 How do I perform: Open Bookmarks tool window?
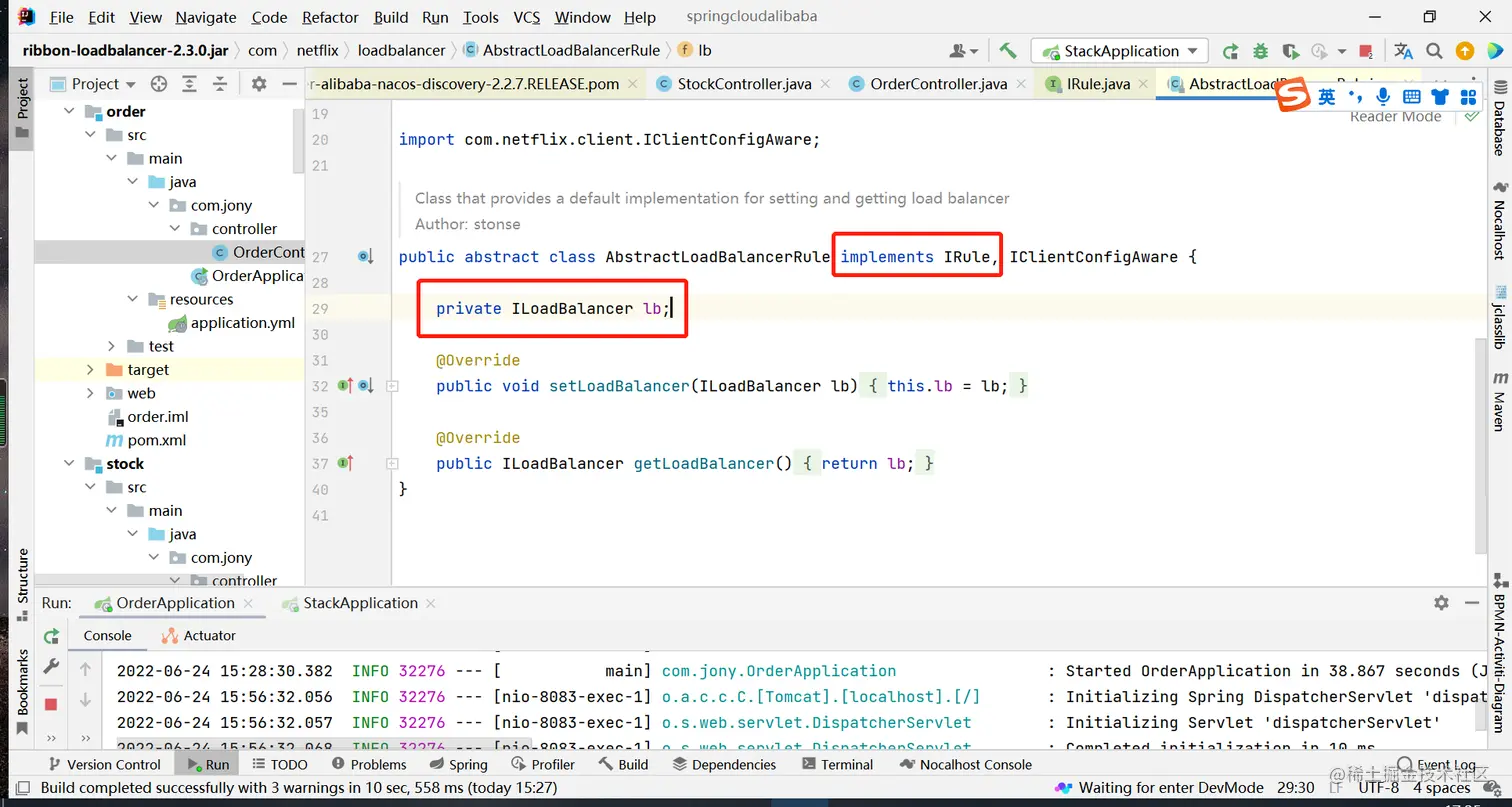coord(22,690)
